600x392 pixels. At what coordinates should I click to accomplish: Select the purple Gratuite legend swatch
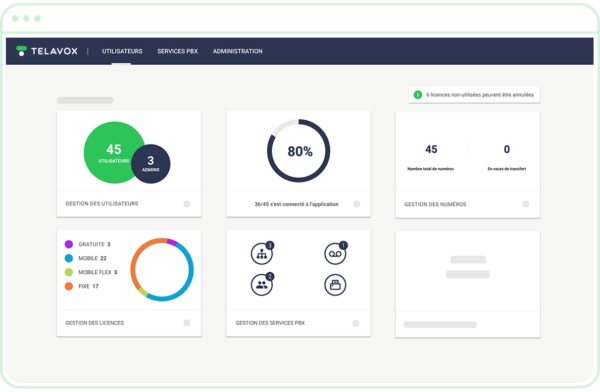point(69,244)
